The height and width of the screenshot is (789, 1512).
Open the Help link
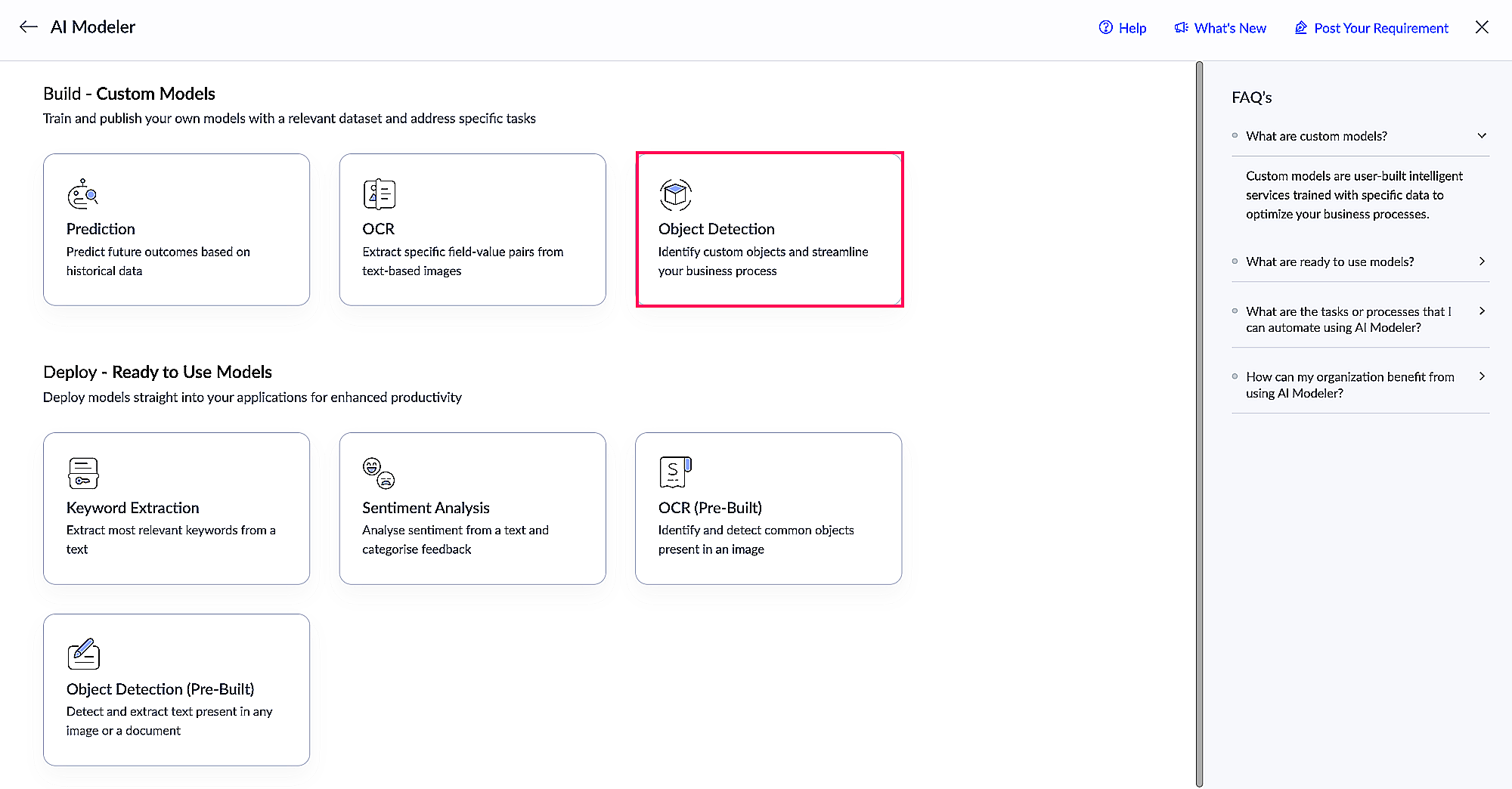[1123, 28]
